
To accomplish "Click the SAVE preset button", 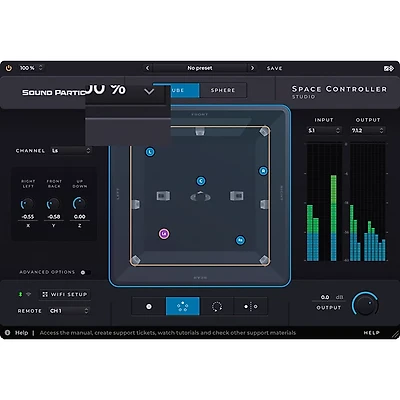I will [x=274, y=68].
